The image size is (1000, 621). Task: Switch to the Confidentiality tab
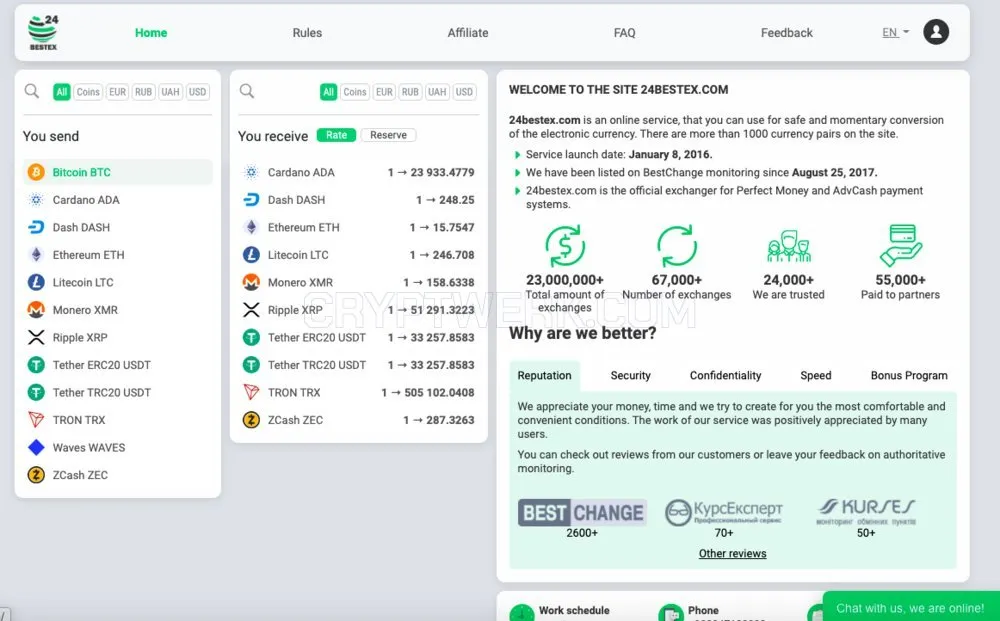(x=726, y=376)
